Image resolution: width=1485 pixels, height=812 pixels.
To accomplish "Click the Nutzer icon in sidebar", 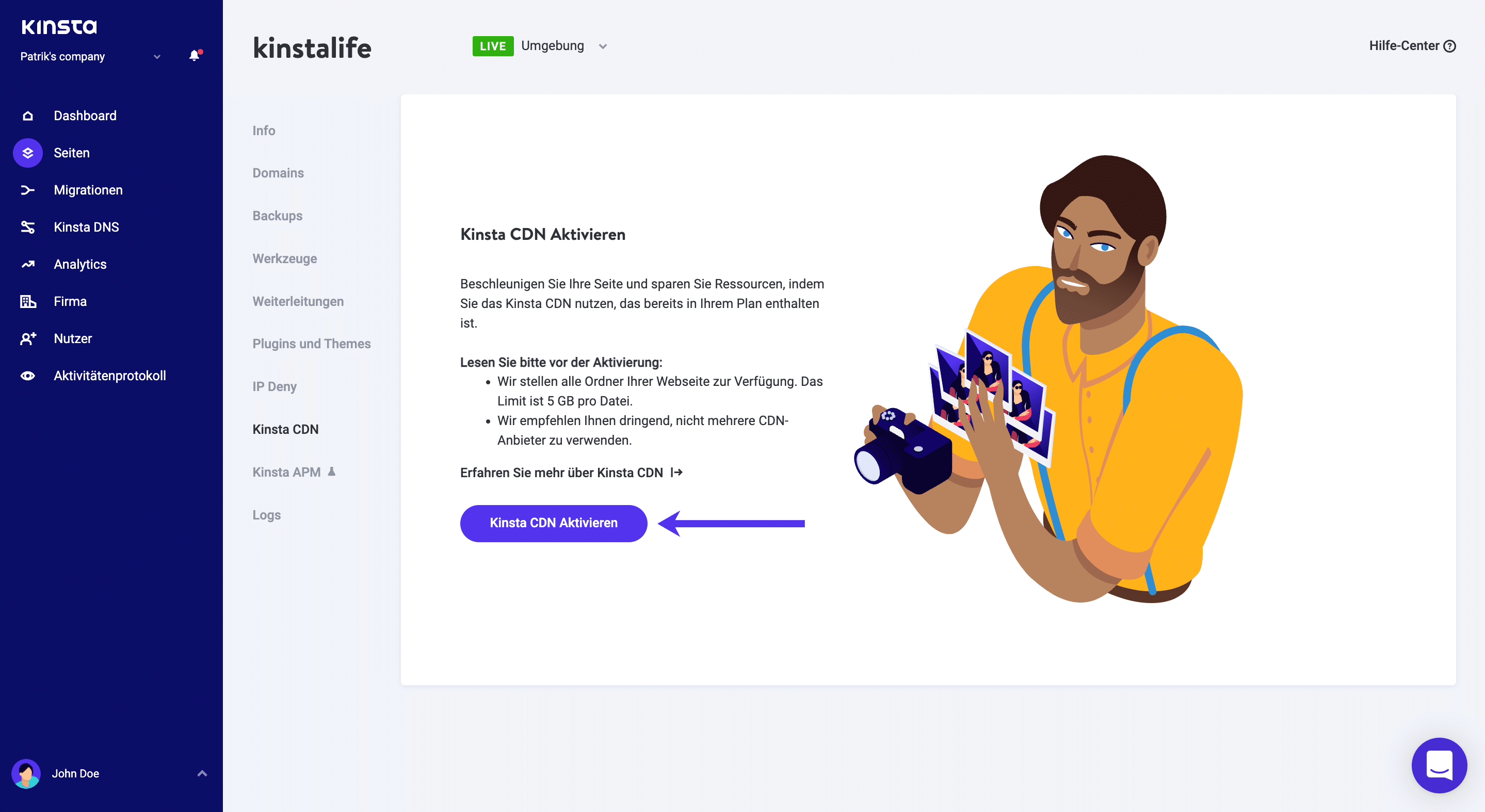I will click(x=28, y=338).
